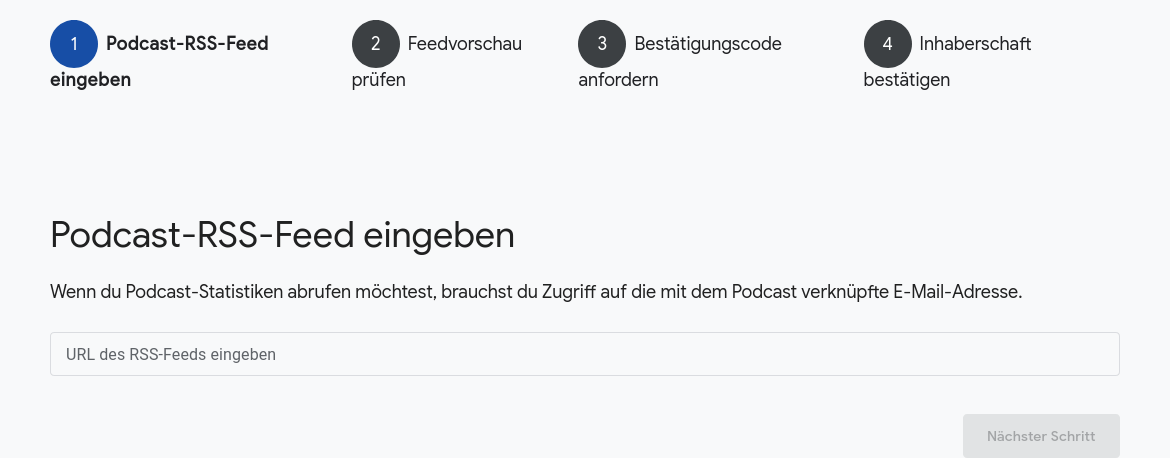This screenshot has width=1170, height=458.
Task: Click the word 'anfordern' under step 3
Action: (x=619, y=80)
